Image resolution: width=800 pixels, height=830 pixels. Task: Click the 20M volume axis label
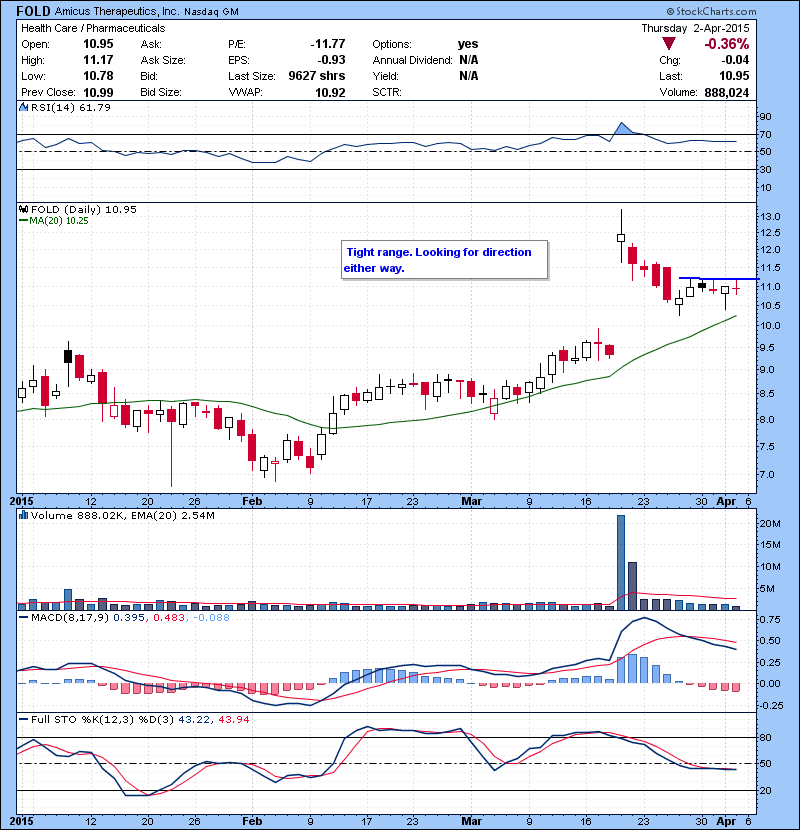[x=770, y=524]
